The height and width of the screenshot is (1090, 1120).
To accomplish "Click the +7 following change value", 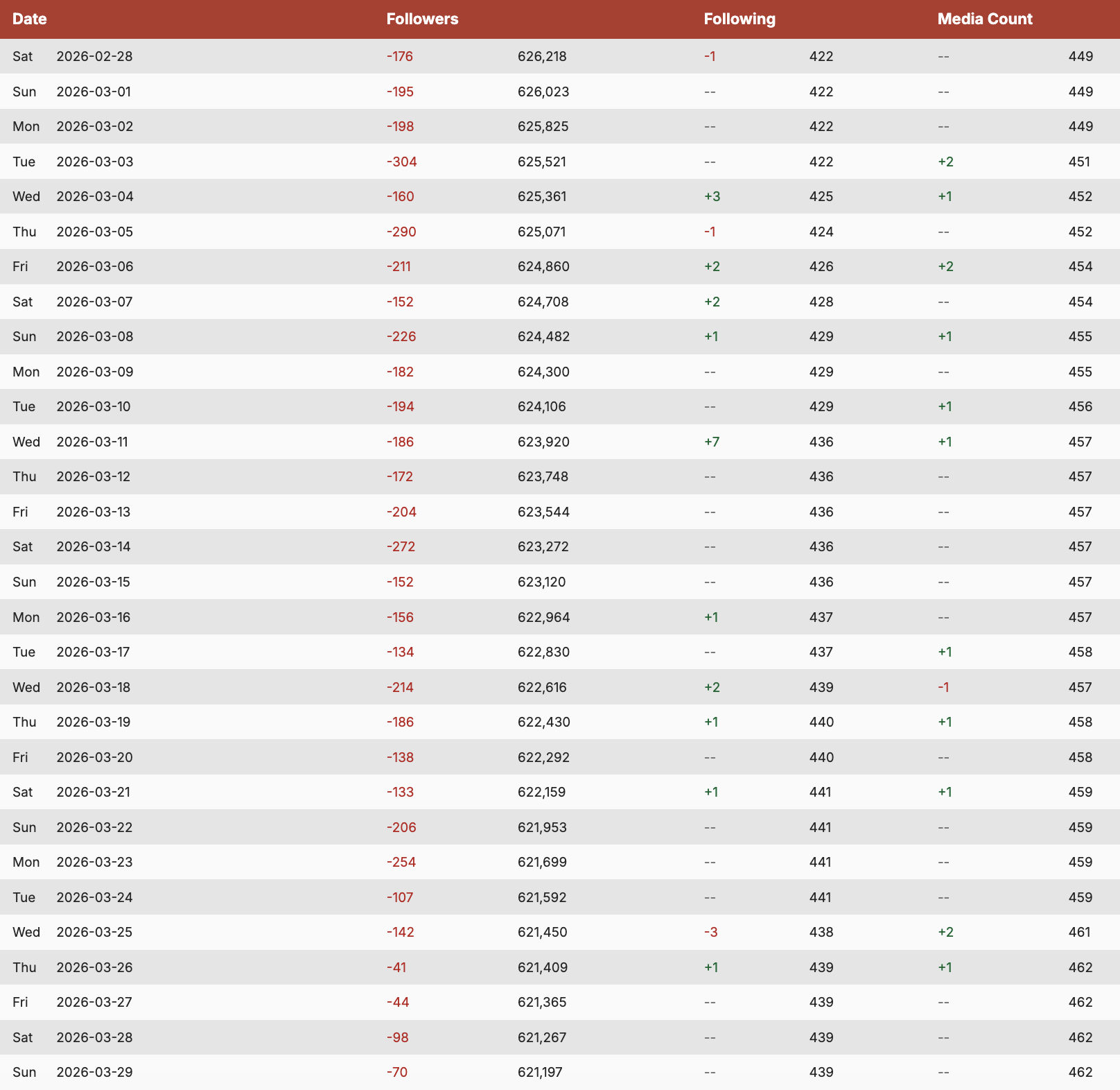I will tap(712, 442).
